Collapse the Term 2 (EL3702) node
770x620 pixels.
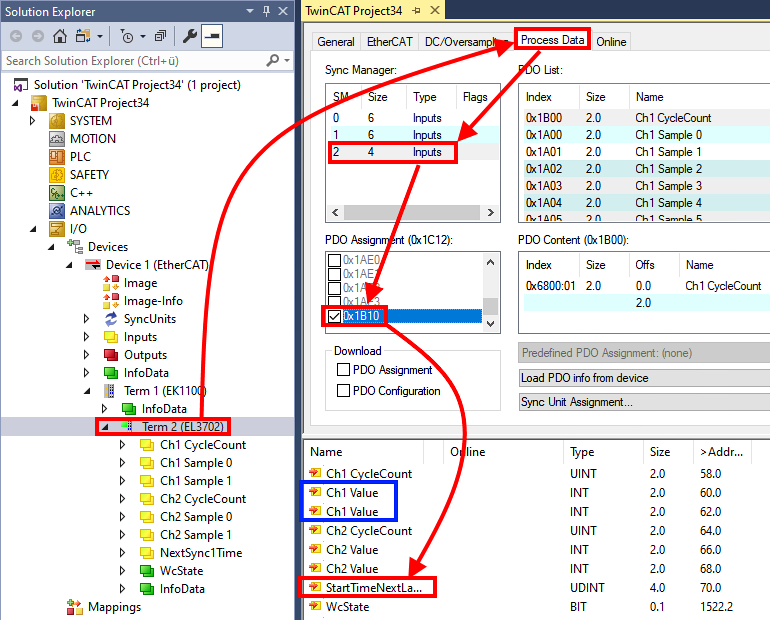(x=105, y=427)
